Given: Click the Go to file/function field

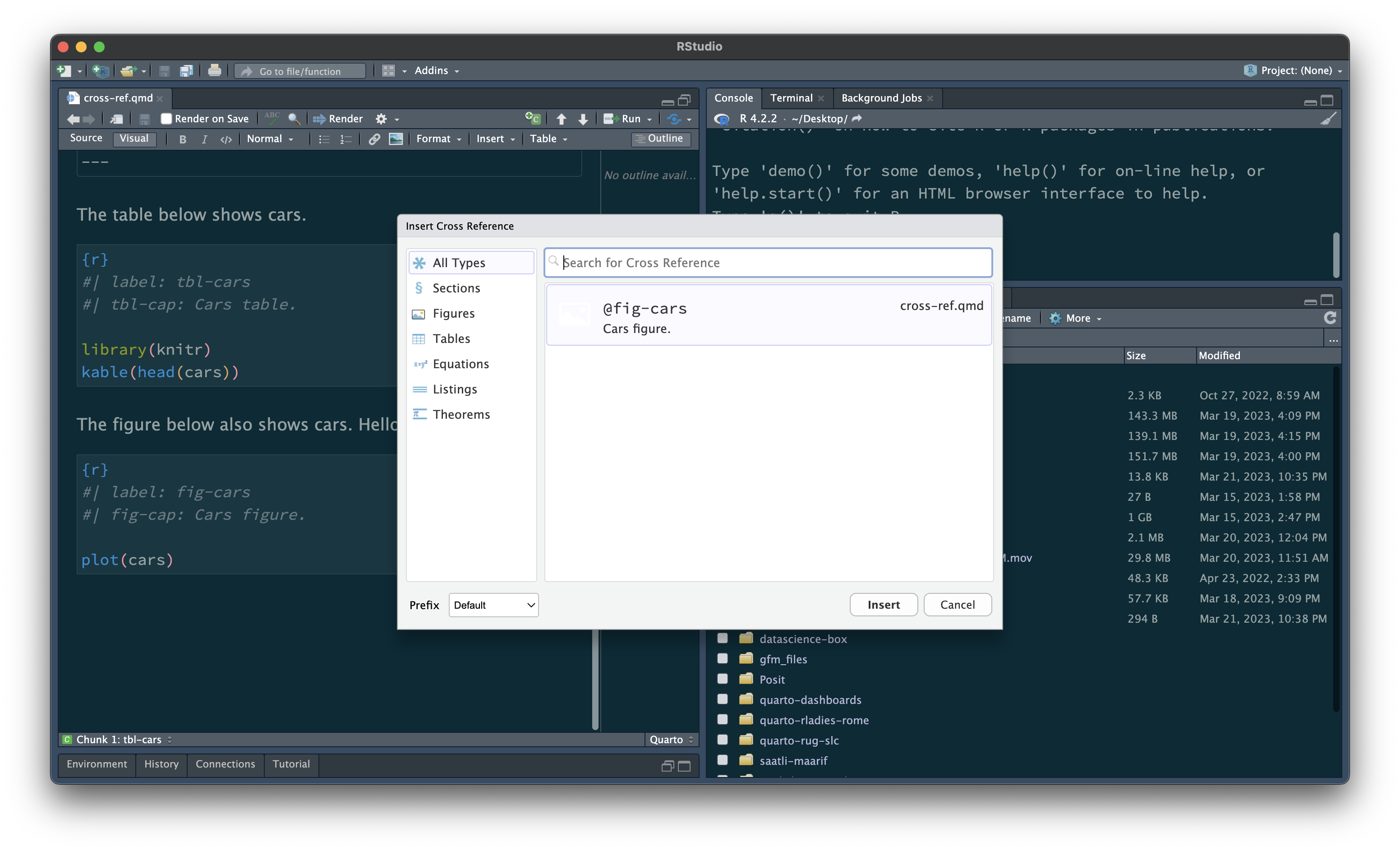Looking at the screenshot, I should click(300, 71).
